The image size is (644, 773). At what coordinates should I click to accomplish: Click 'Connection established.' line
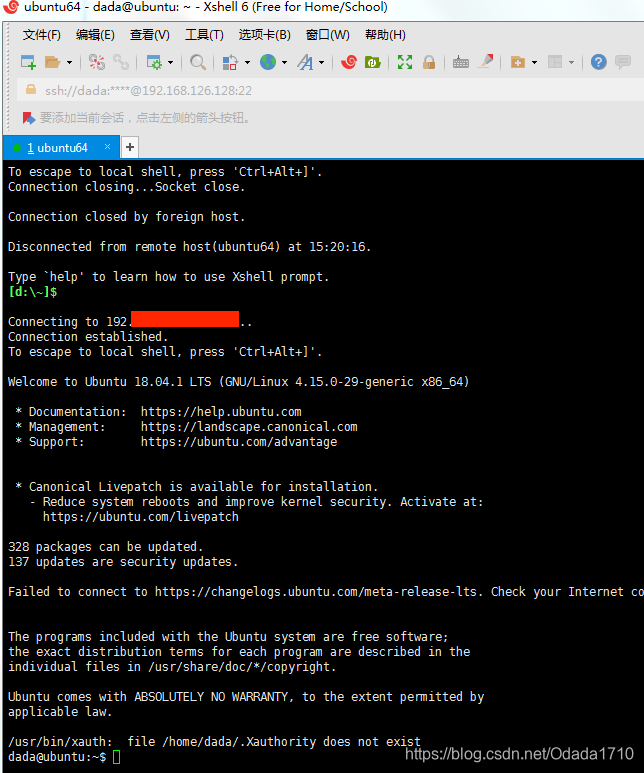88,337
